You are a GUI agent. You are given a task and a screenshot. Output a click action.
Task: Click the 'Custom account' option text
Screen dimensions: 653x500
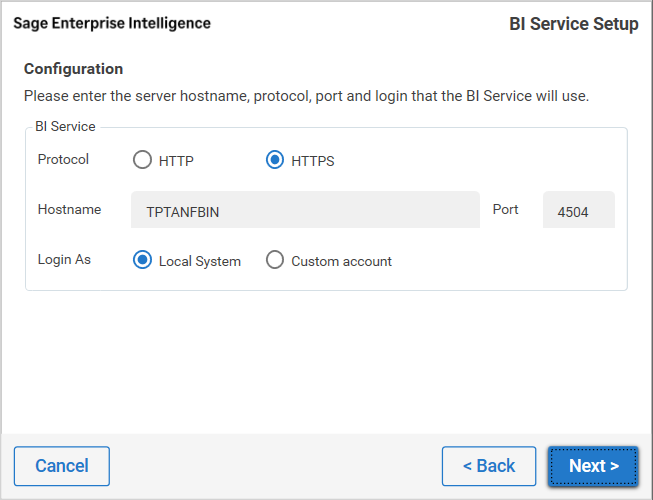[341, 261]
